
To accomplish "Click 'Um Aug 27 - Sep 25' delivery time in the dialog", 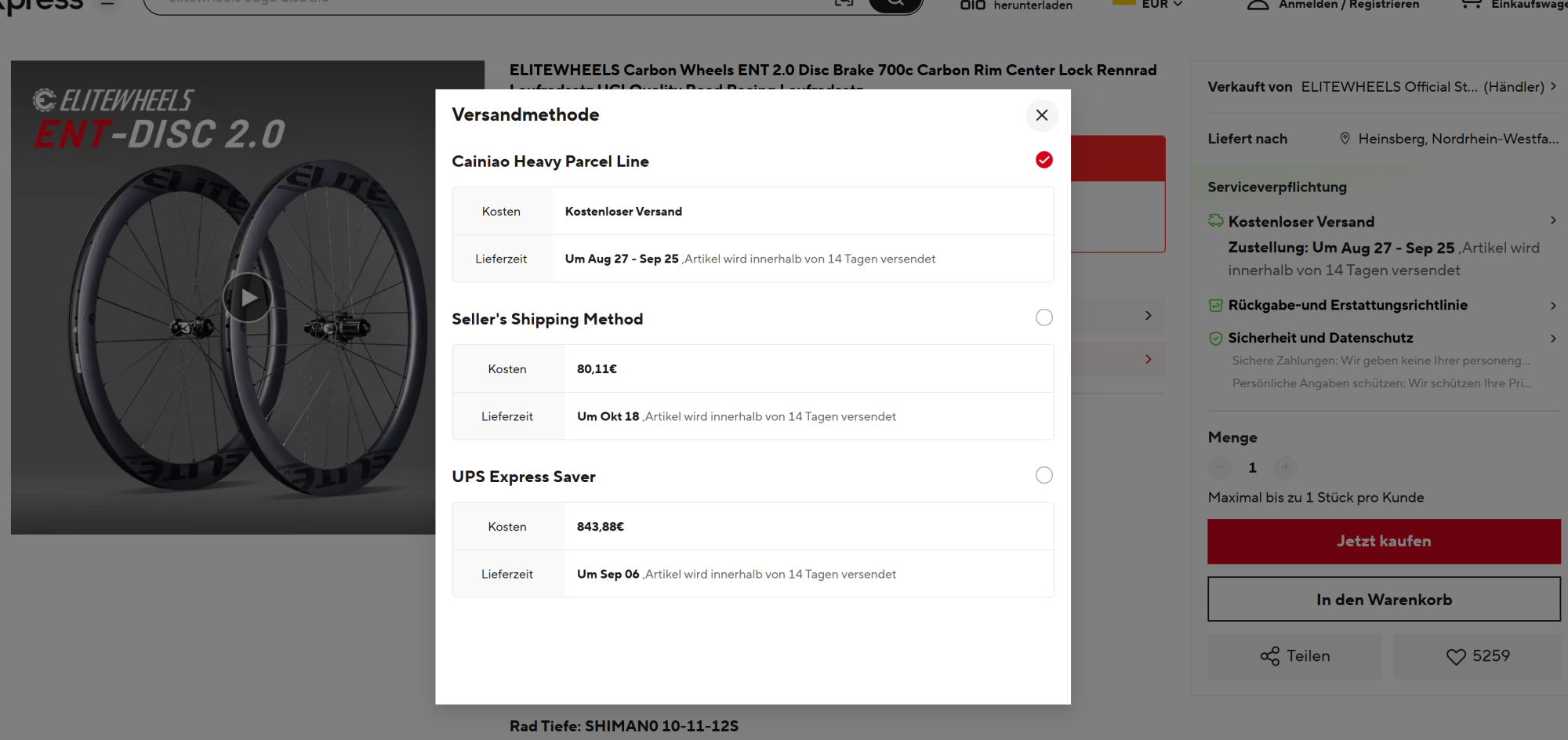I will point(622,259).
